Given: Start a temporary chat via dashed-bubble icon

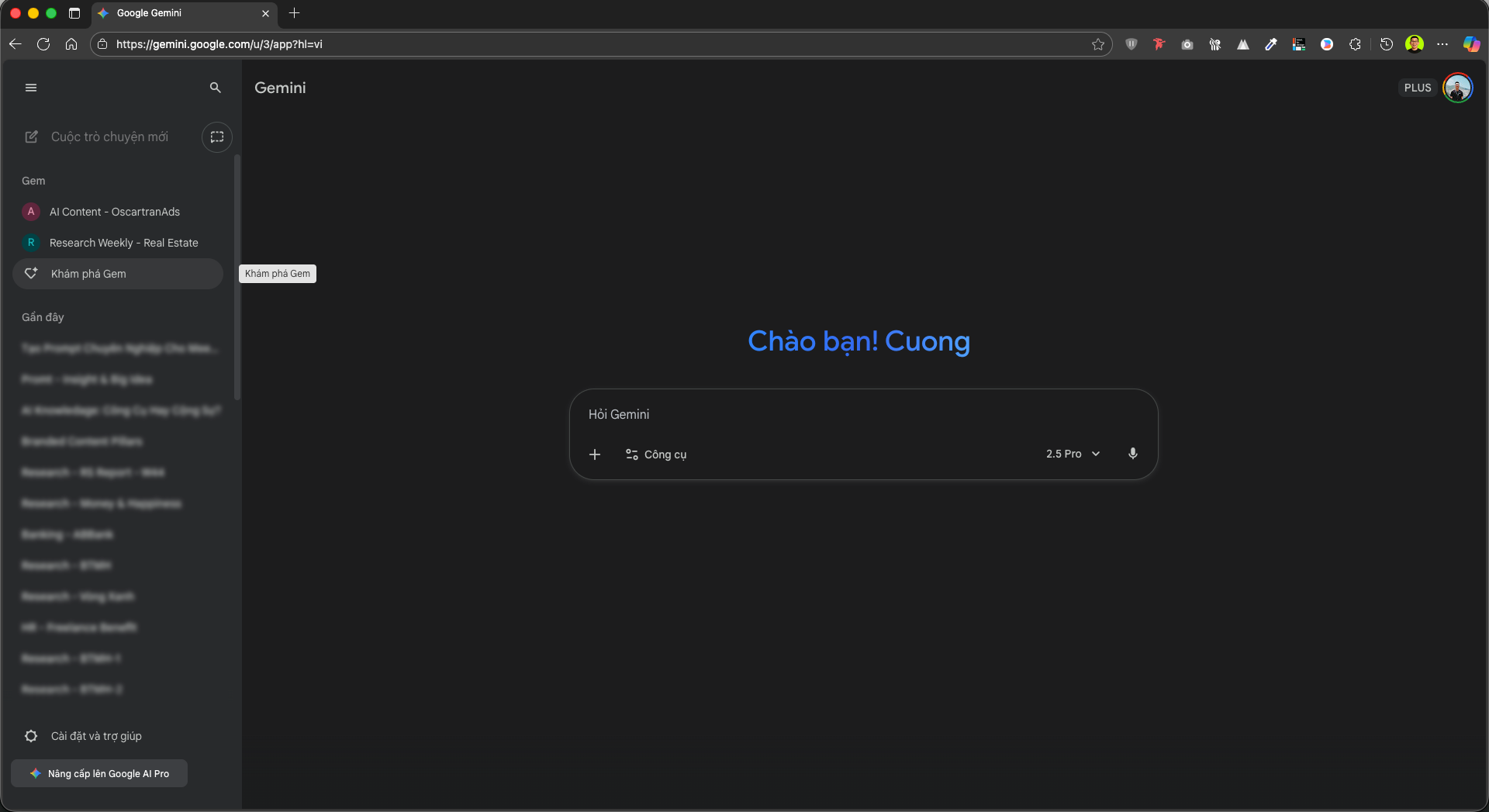Looking at the screenshot, I should tap(217, 137).
